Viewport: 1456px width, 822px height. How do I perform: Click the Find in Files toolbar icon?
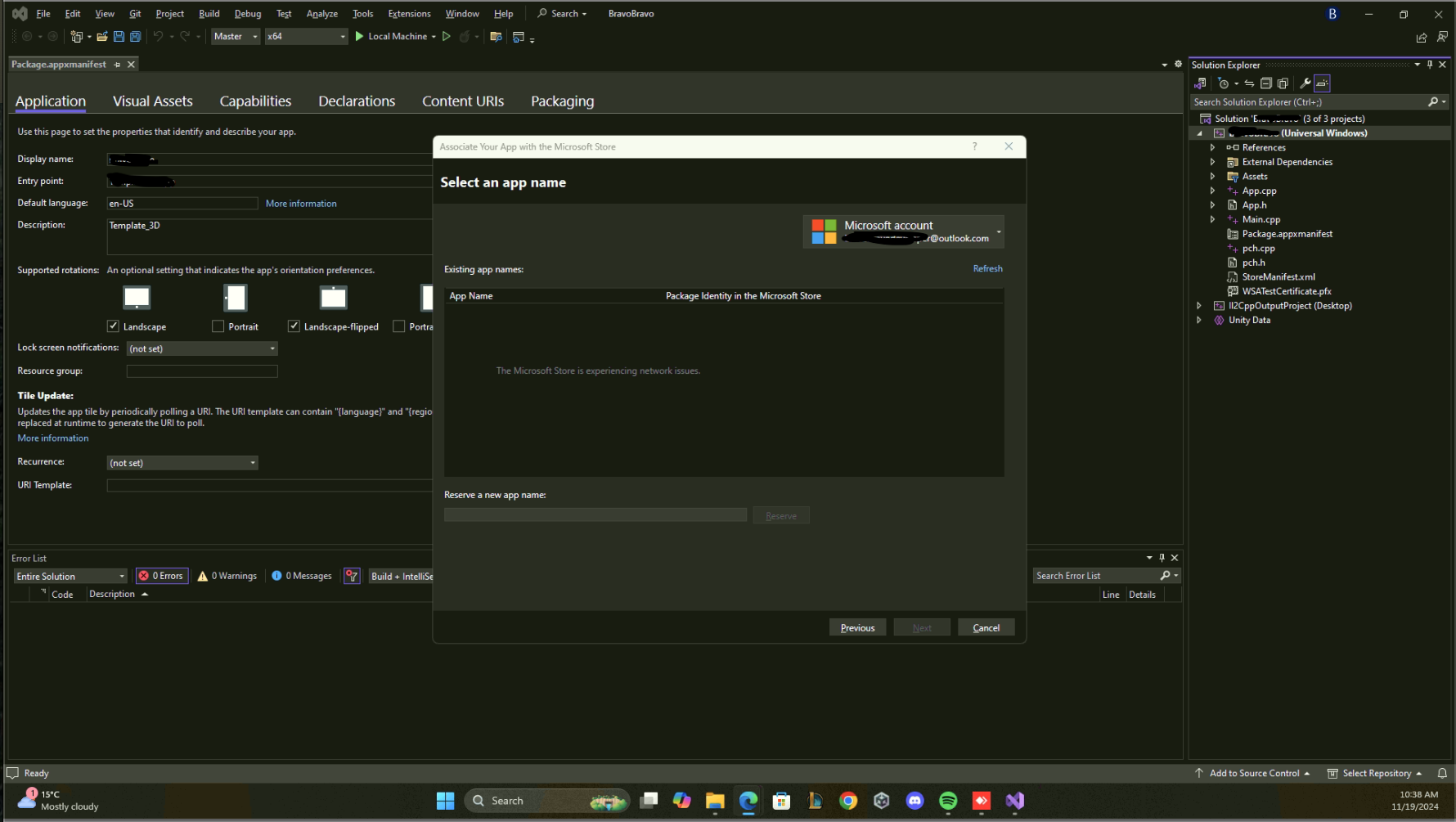[x=496, y=36]
